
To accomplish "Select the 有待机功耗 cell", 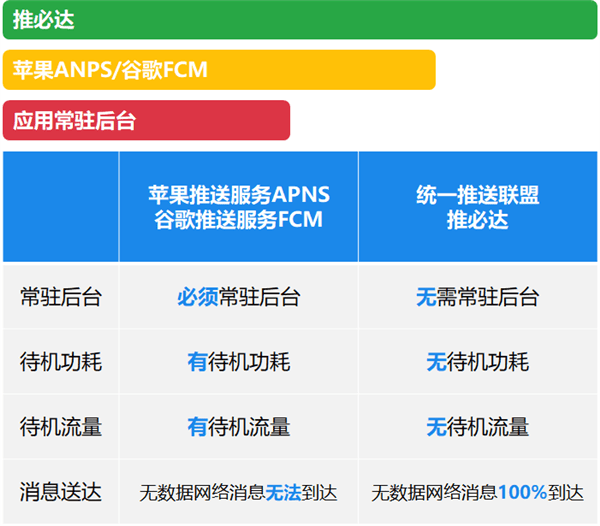I will [x=239, y=362].
